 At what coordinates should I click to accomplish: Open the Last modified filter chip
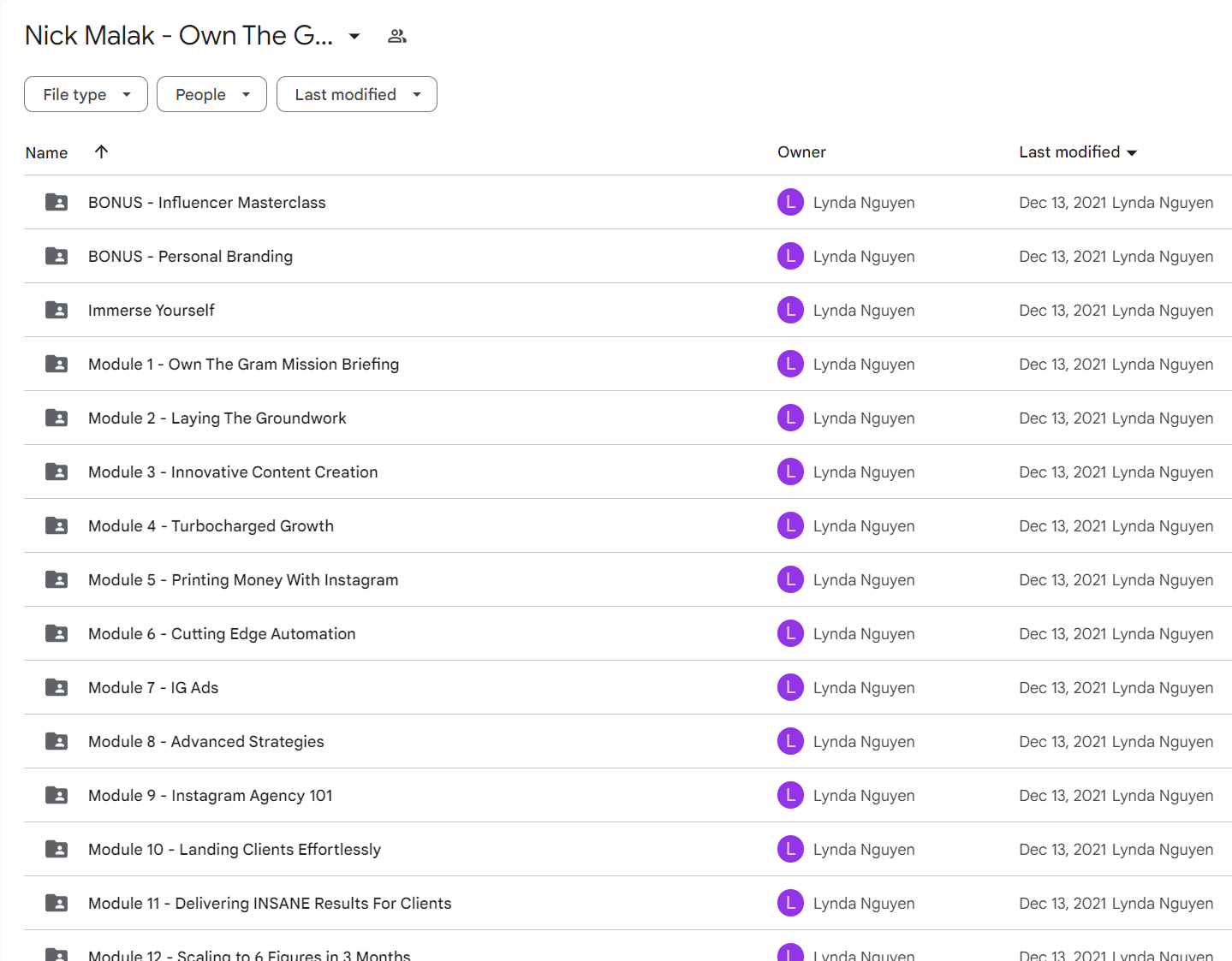tap(356, 94)
